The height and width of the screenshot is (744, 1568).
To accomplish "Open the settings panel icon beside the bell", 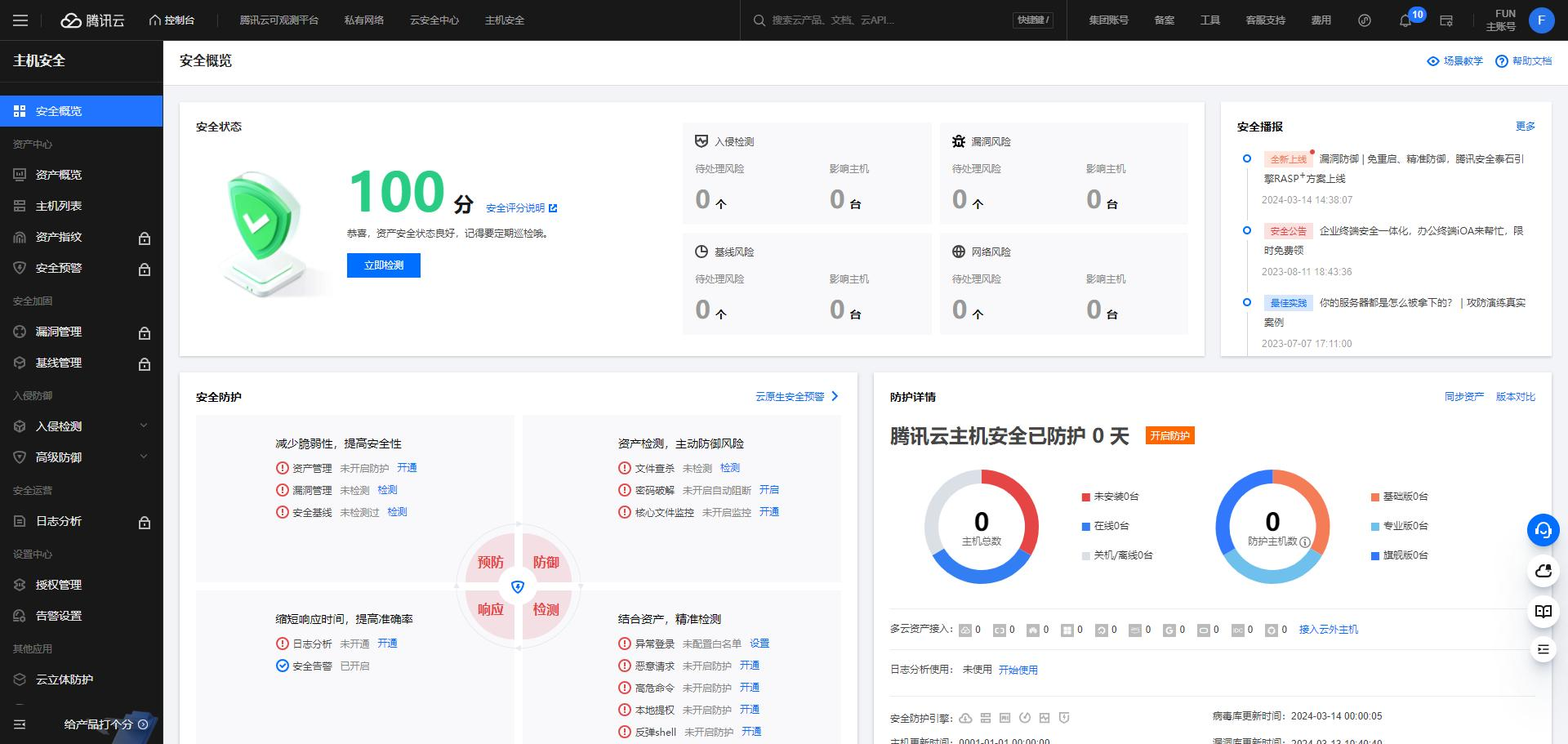I will (1446, 20).
